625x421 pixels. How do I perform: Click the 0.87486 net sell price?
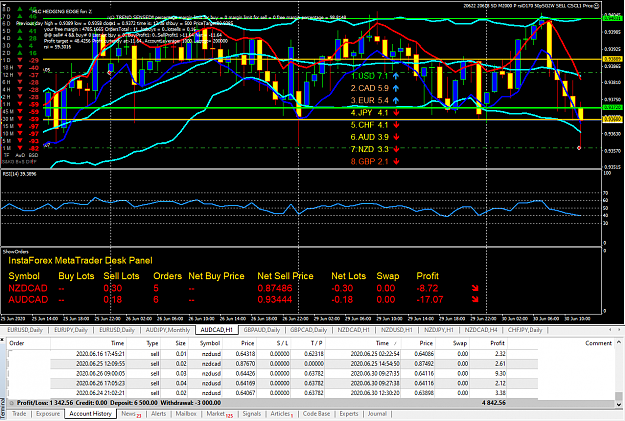click(275, 288)
